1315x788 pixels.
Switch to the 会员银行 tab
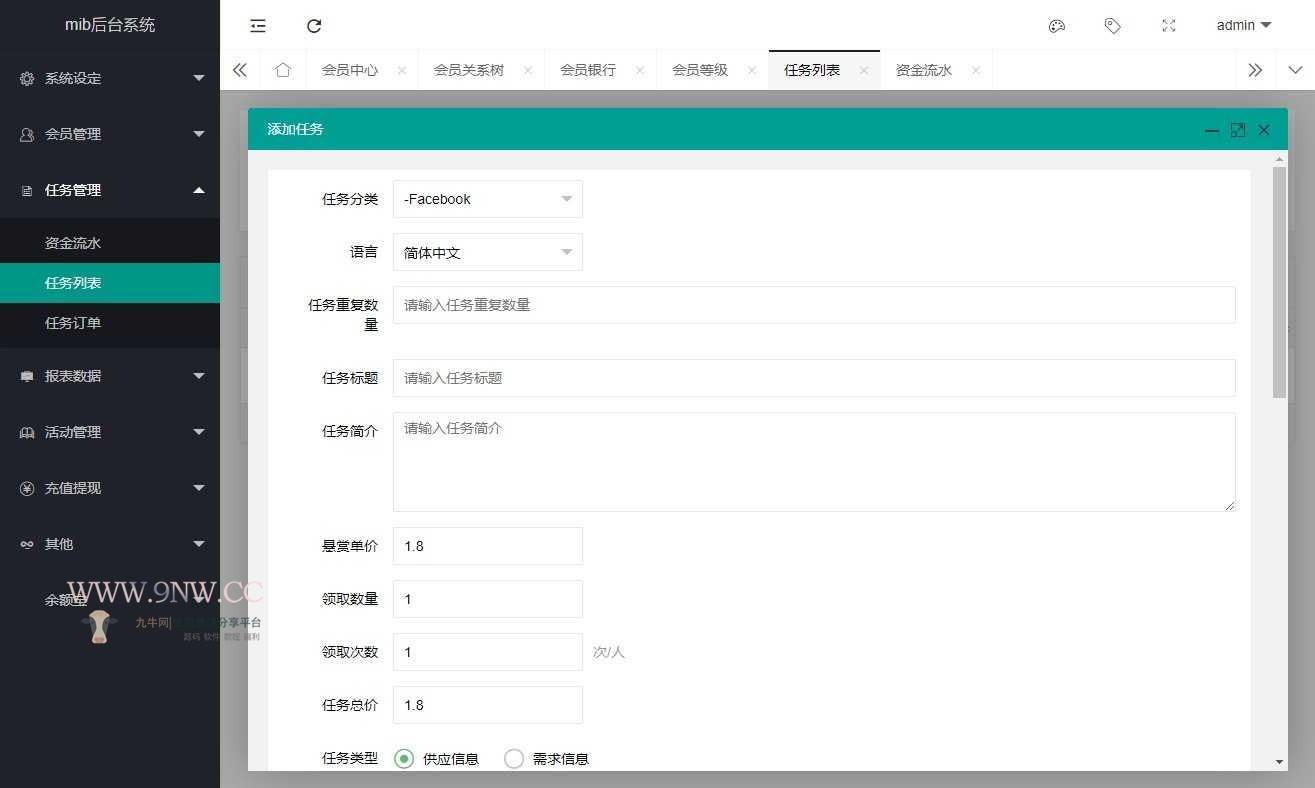tap(588, 70)
